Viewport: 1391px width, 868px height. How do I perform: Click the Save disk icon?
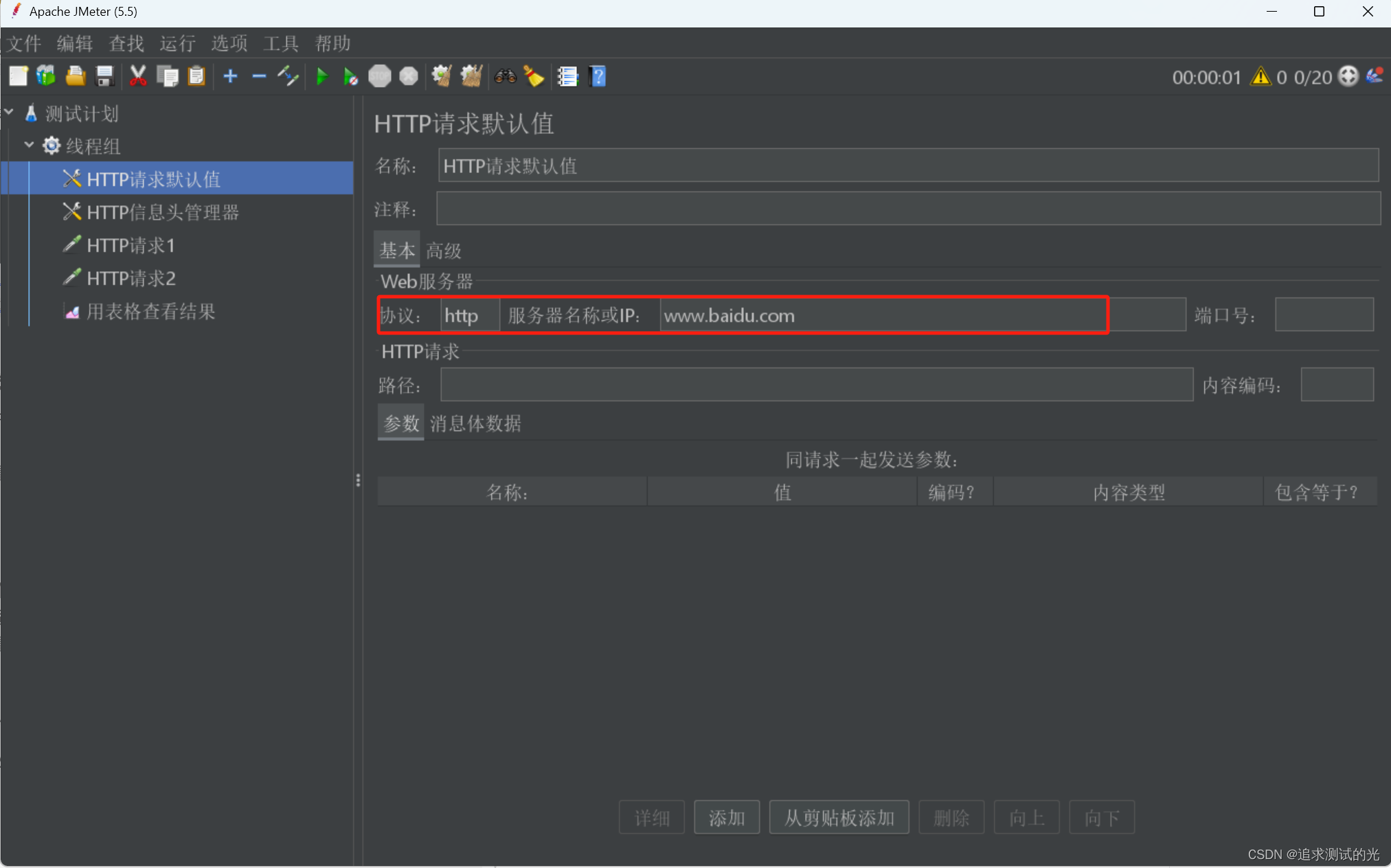[x=104, y=76]
